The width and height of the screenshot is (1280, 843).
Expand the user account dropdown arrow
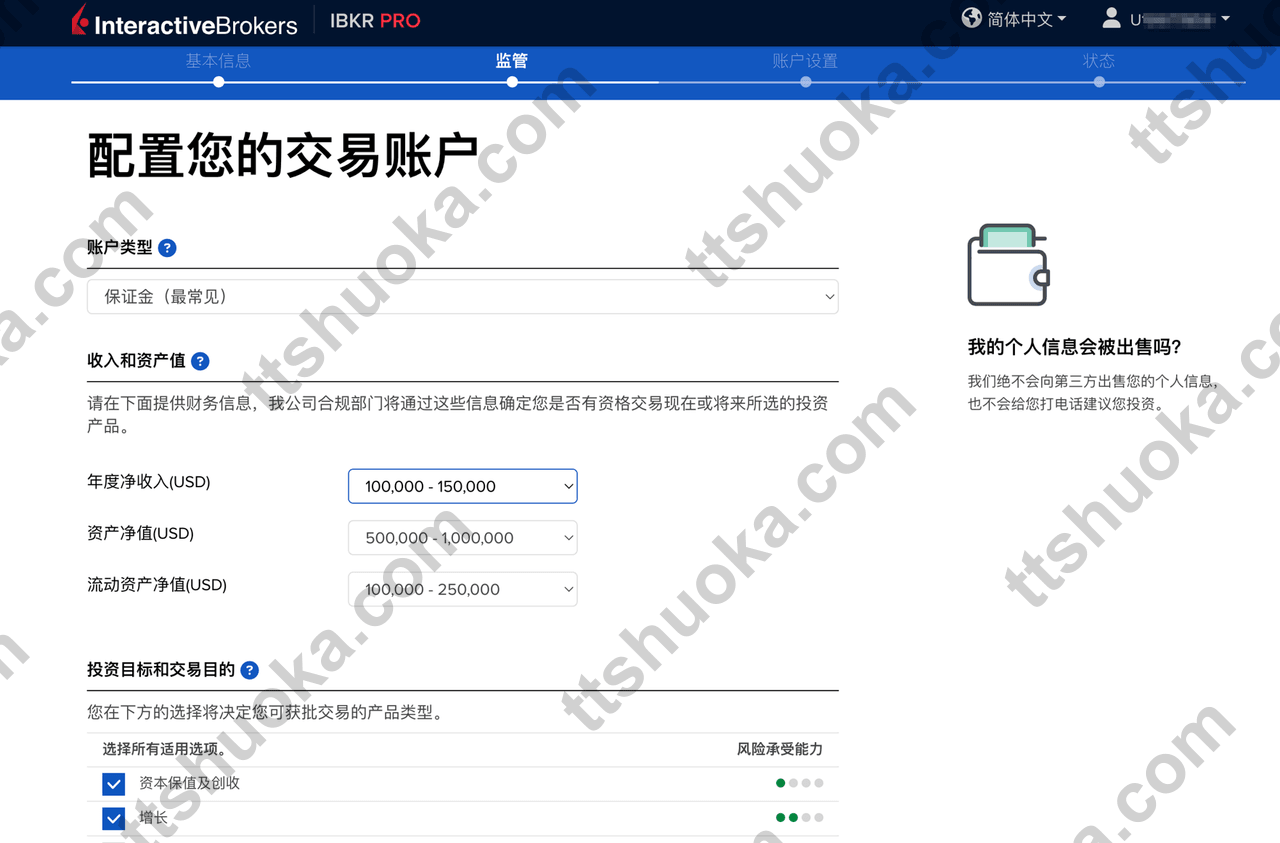coord(1225,19)
